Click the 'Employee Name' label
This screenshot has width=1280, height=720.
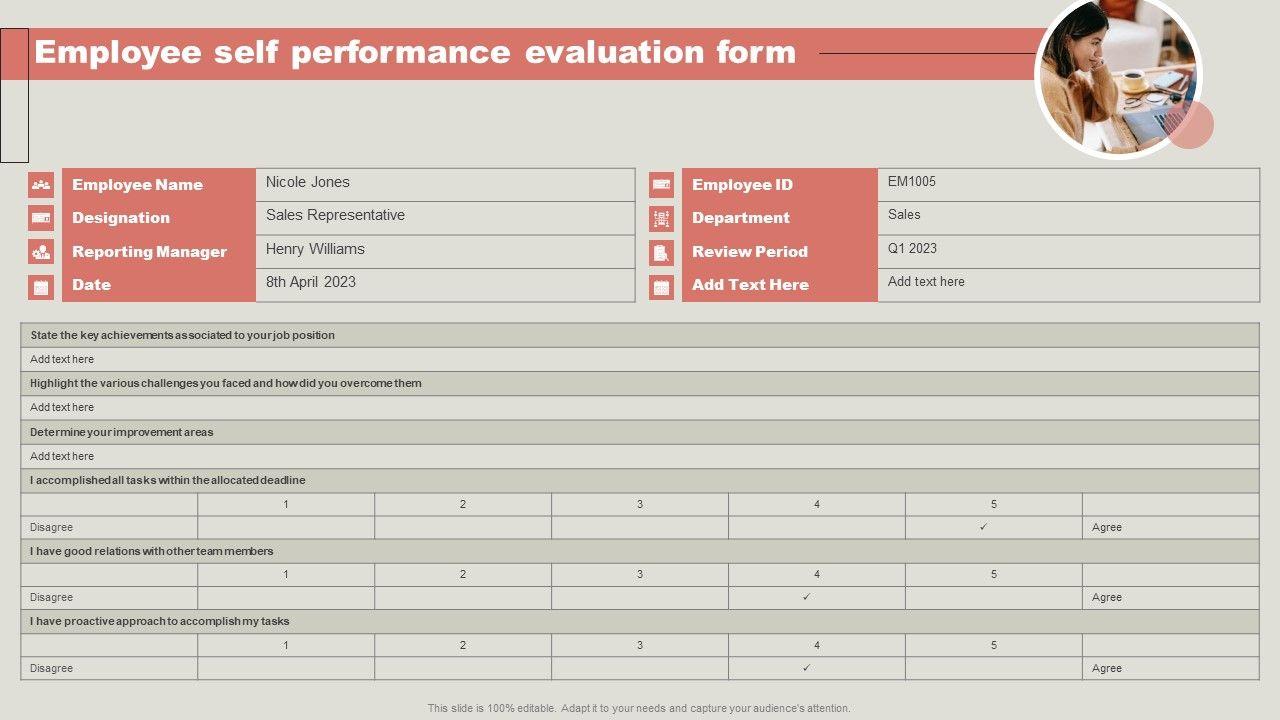pos(137,185)
